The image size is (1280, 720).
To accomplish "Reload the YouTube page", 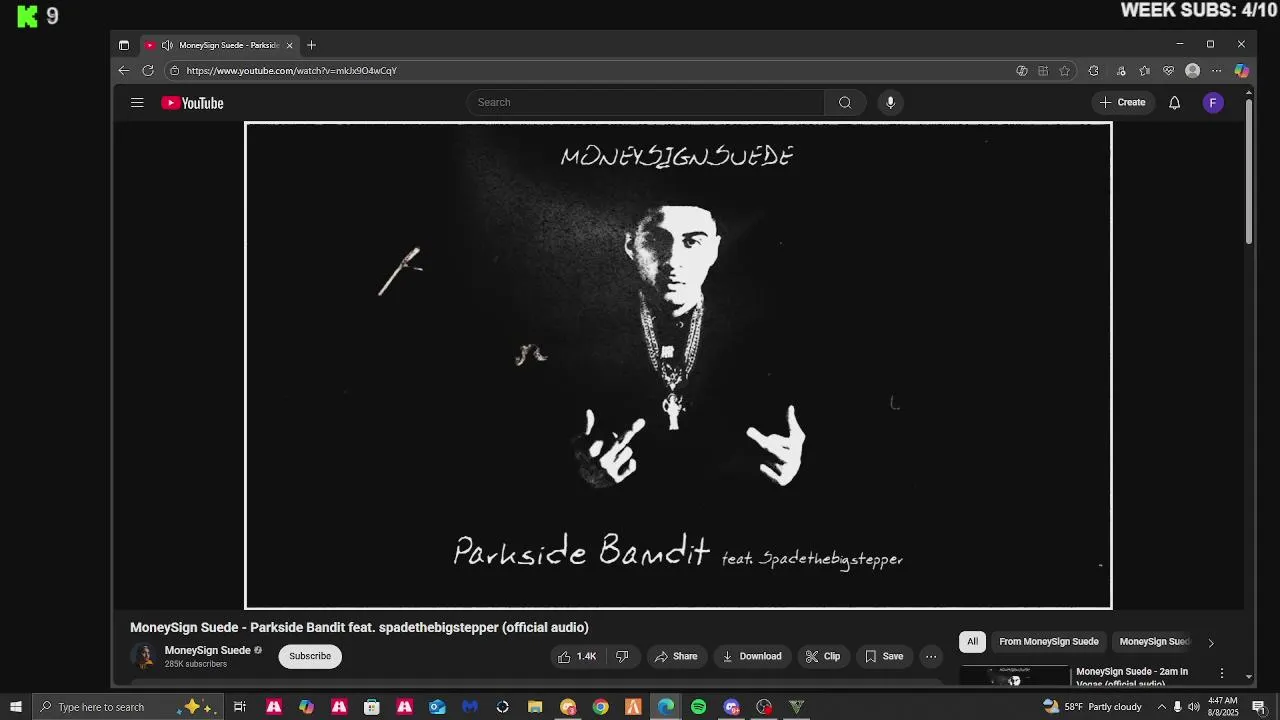I will pos(148,70).
